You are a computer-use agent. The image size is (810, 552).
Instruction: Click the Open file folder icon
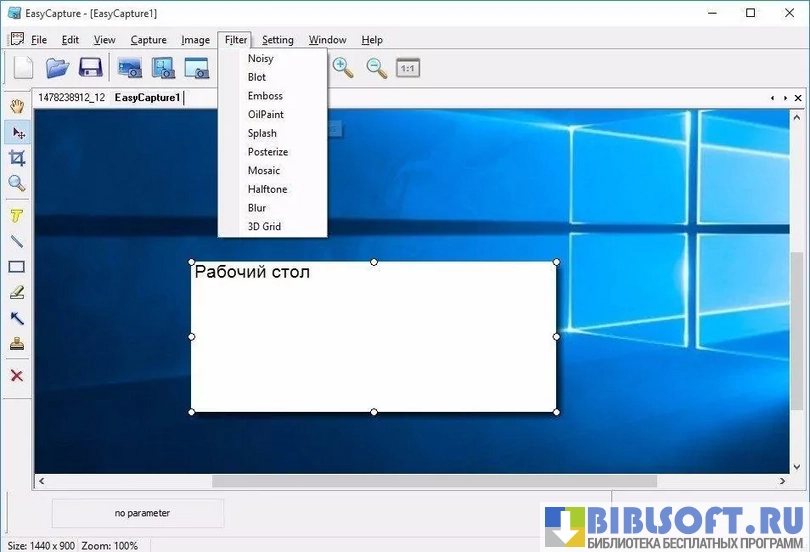click(57, 68)
